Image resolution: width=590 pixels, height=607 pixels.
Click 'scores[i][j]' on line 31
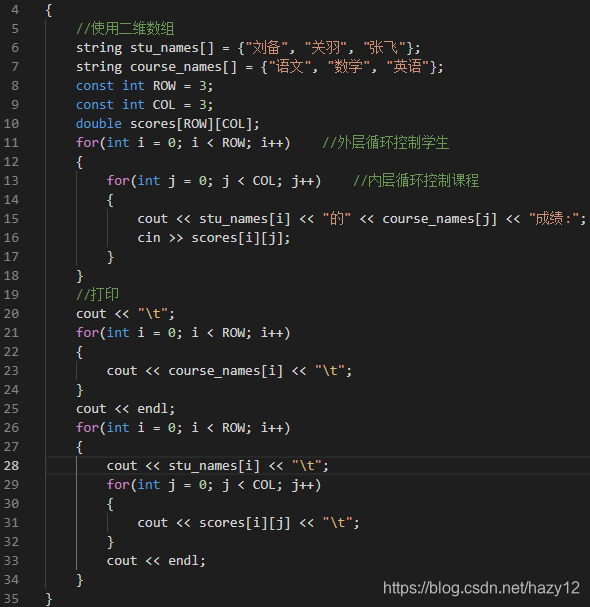pos(245,523)
